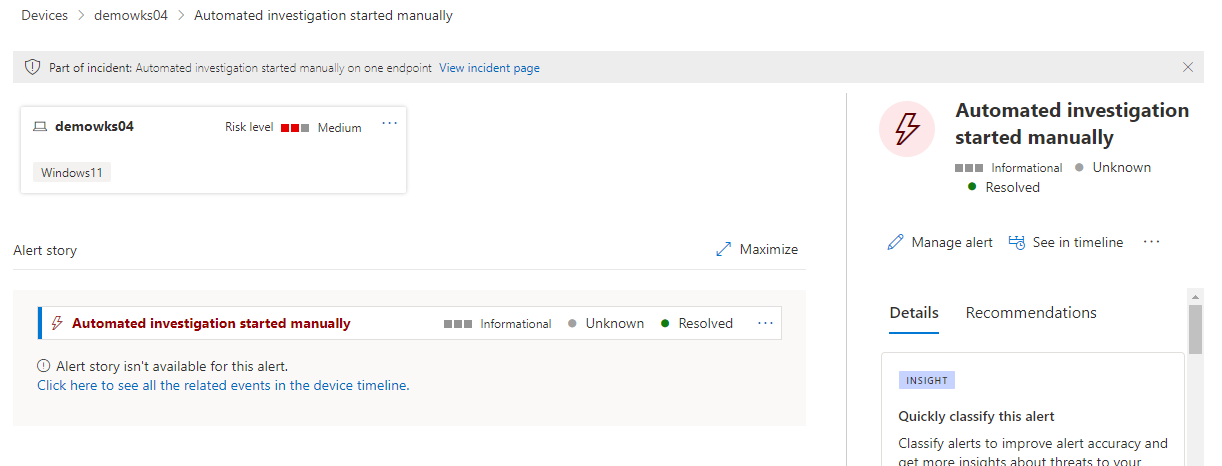The height and width of the screenshot is (466, 1222).
Task: Dismiss the incident banner
Action: pos(1188,68)
